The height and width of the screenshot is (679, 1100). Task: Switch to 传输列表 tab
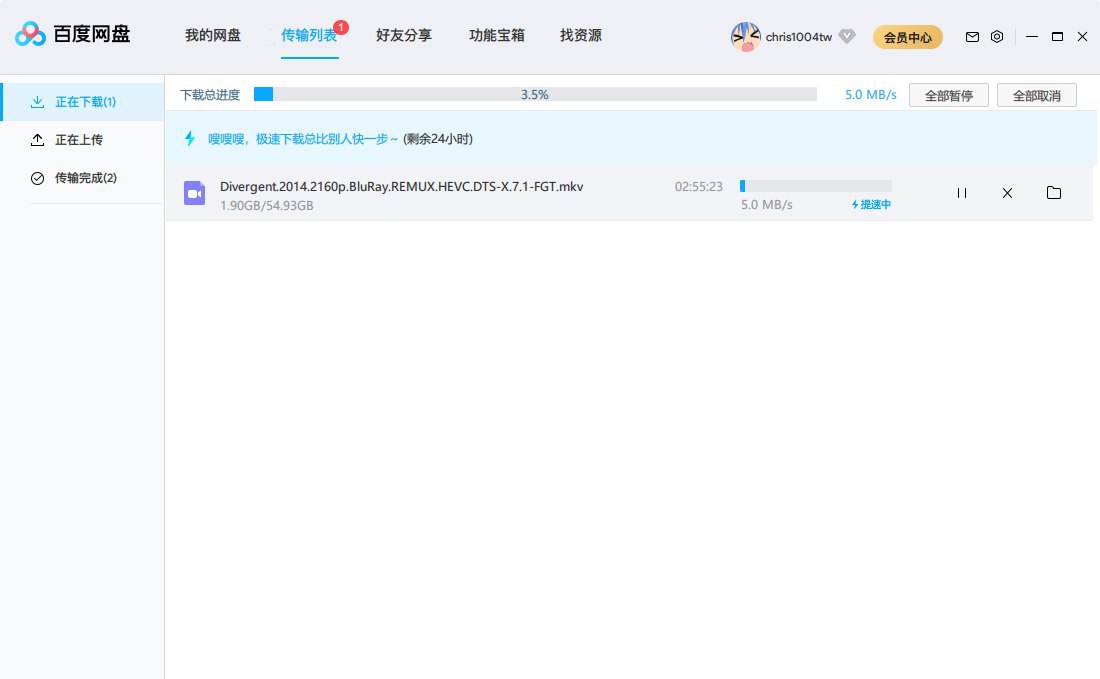pos(309,35)
